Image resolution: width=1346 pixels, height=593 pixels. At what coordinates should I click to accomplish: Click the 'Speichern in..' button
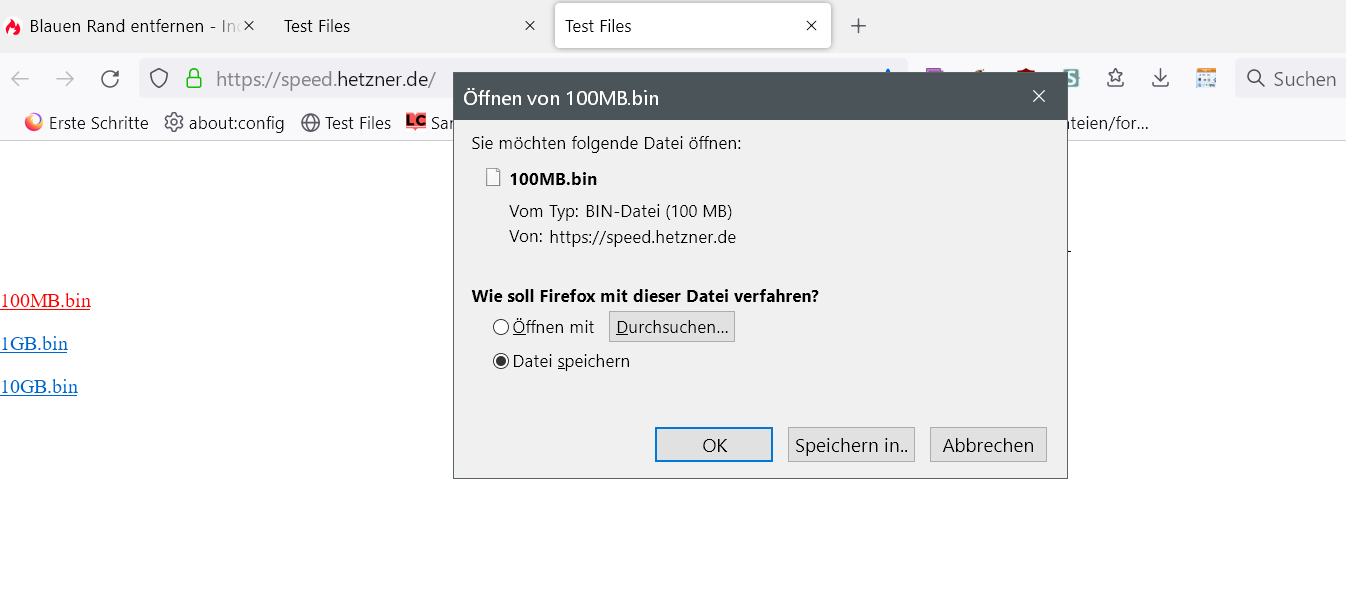[x=851, y=445]
